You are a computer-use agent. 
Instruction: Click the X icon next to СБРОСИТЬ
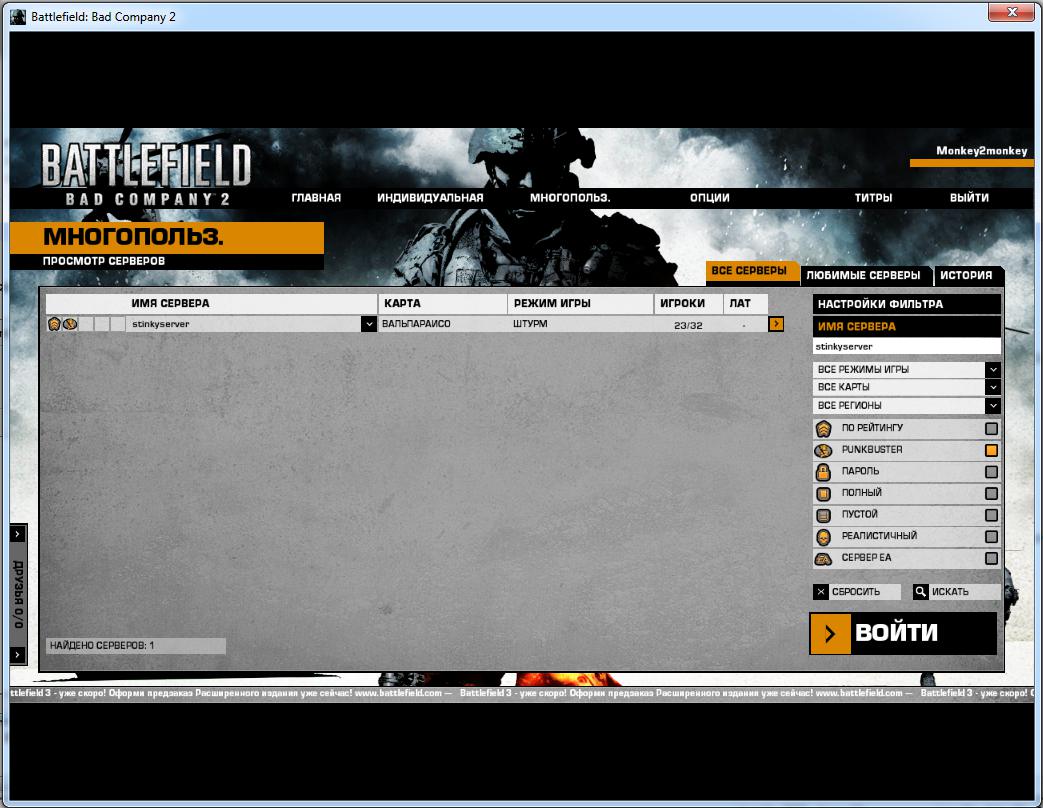pyautogui.click(x=821, y=592)
